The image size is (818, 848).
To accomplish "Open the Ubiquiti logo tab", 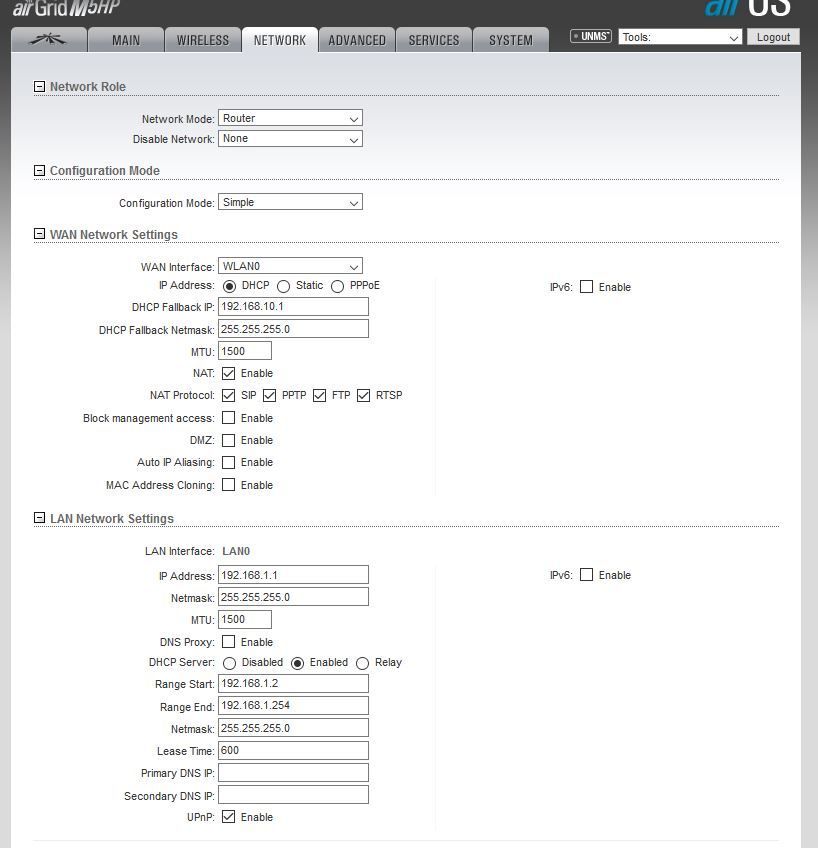I will 48,40.
